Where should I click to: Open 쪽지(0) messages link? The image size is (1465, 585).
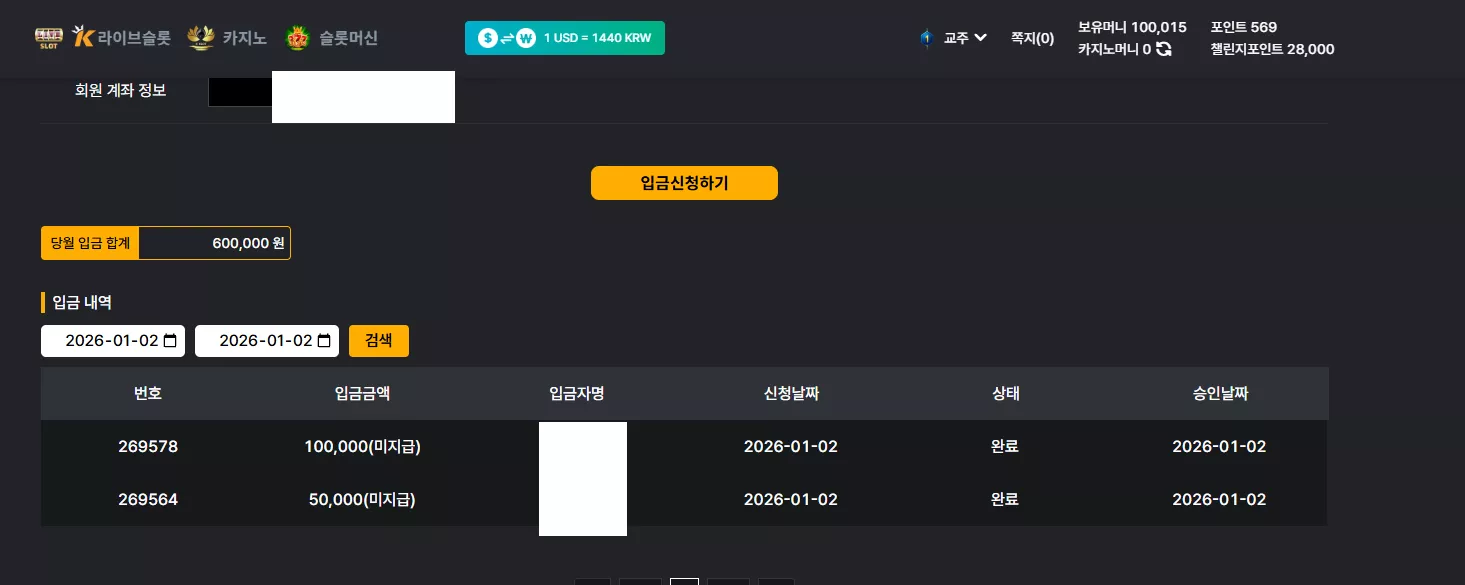tap(1032, 38)
